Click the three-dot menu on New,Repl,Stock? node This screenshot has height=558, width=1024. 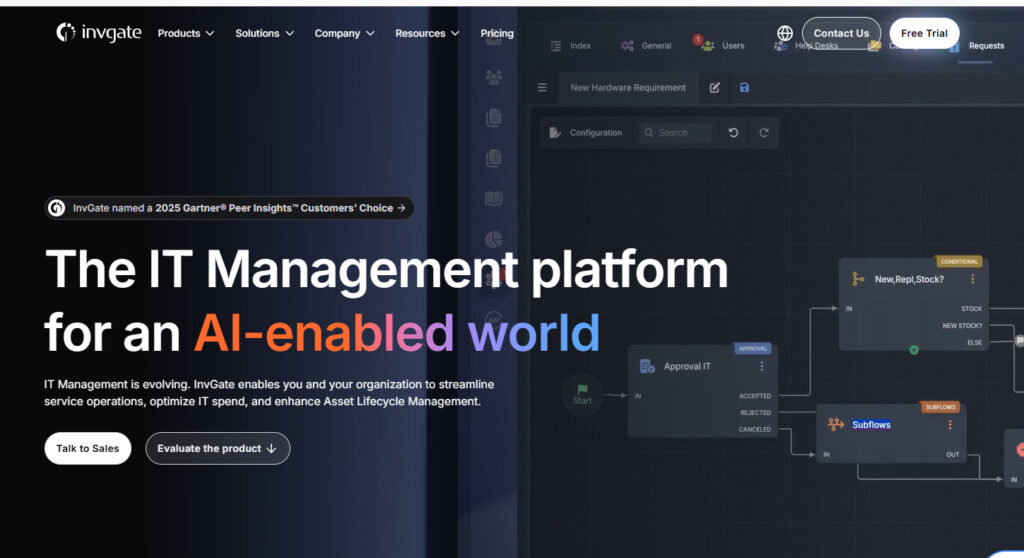click(972, 279)
